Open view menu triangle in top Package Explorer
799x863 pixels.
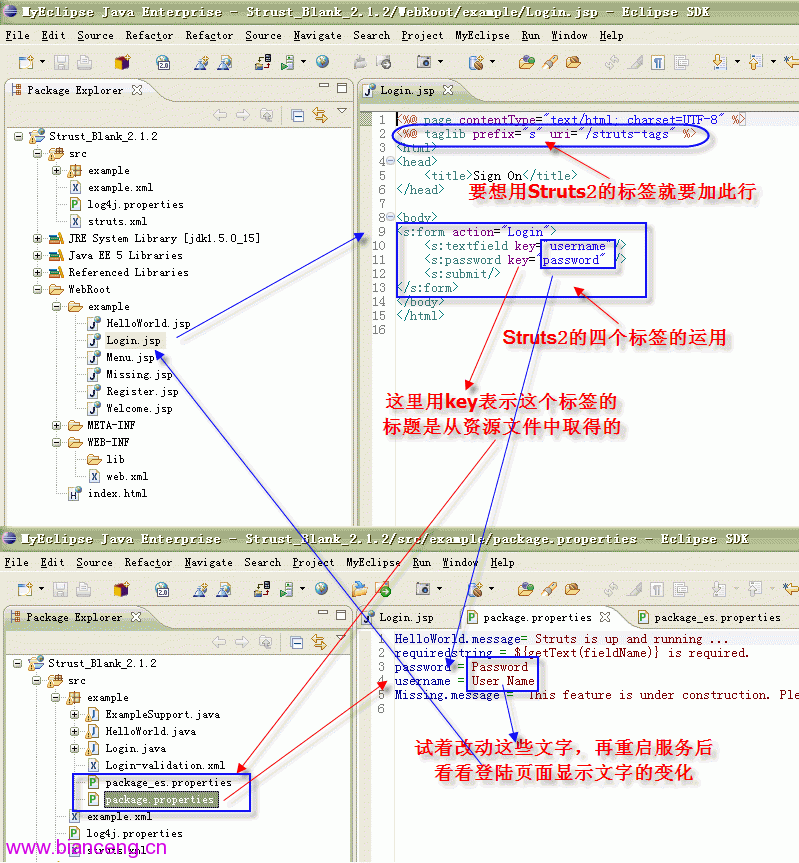pyautogui.click(x=342, y=111)
